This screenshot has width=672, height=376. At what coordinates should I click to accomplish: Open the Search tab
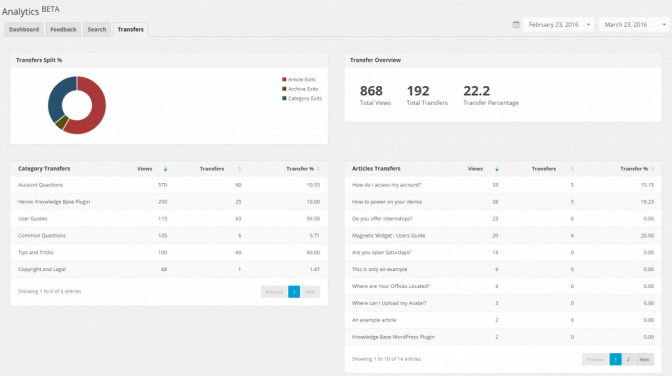tap(97, 29)
